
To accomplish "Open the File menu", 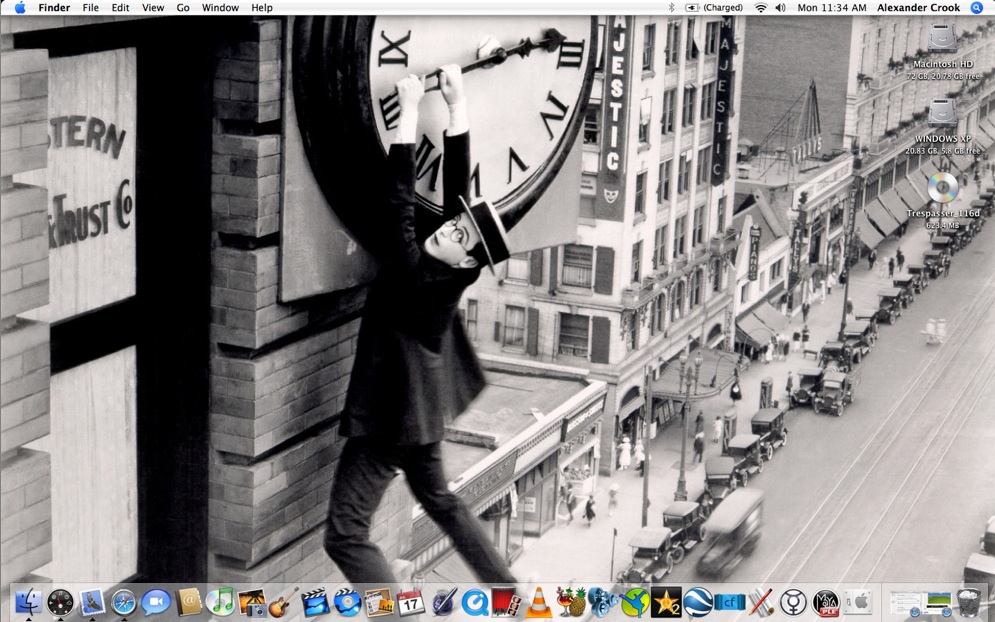I will 91,8.
